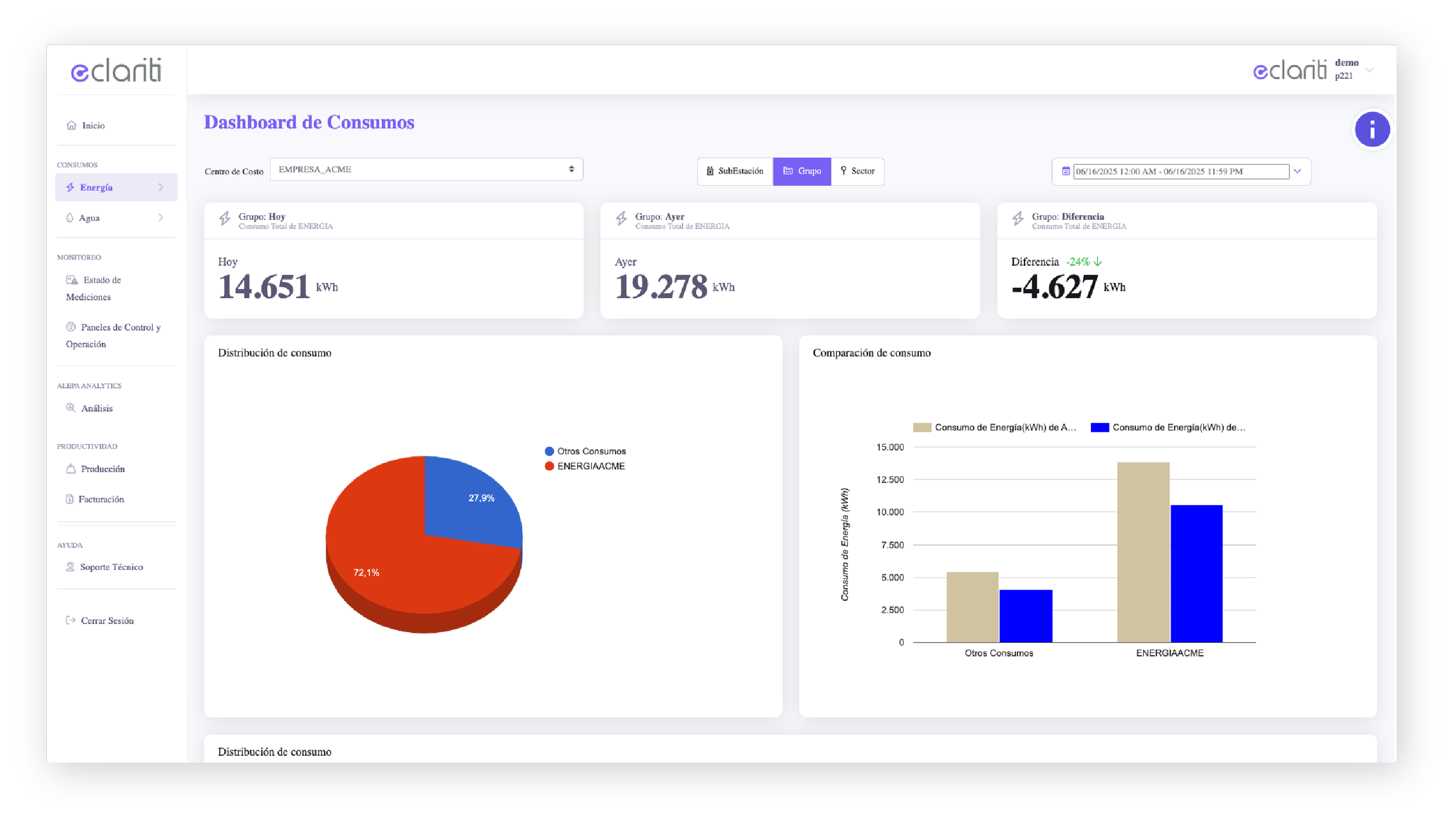1456x821 pixels.
Task: Switch view to SubEstación
Action: 734,171
